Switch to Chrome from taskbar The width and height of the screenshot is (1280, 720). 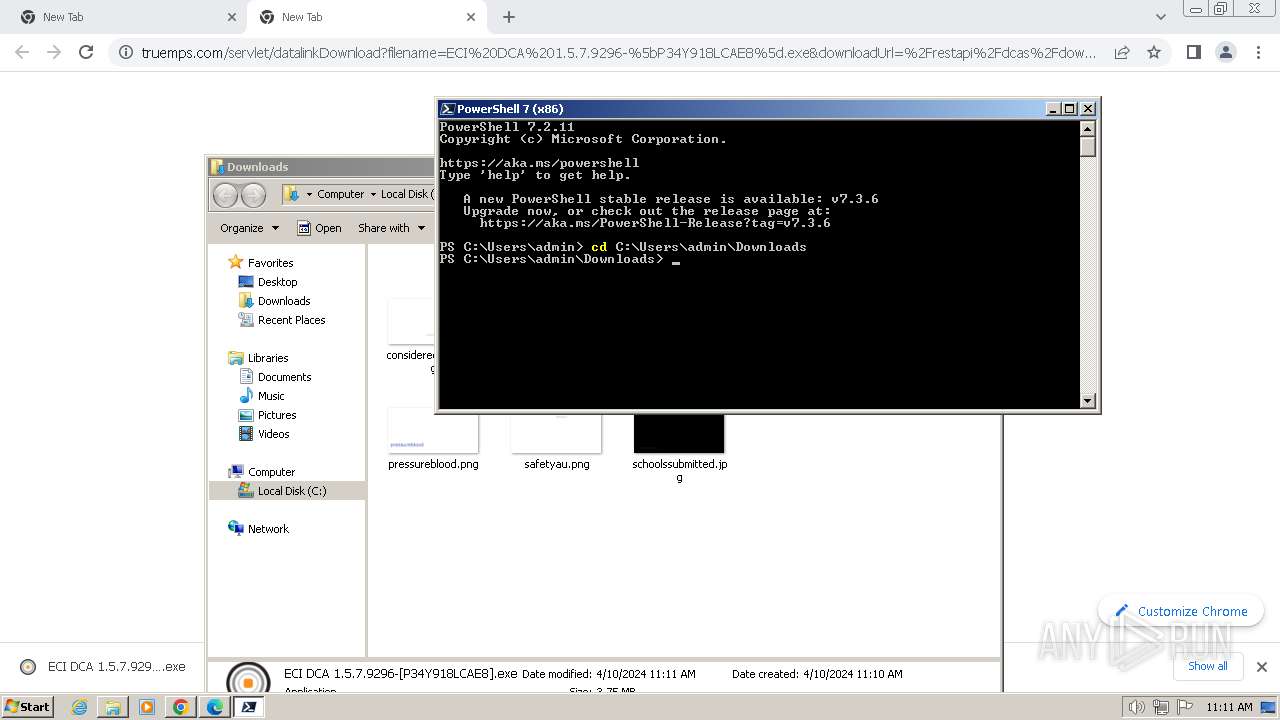click(181, 707)
